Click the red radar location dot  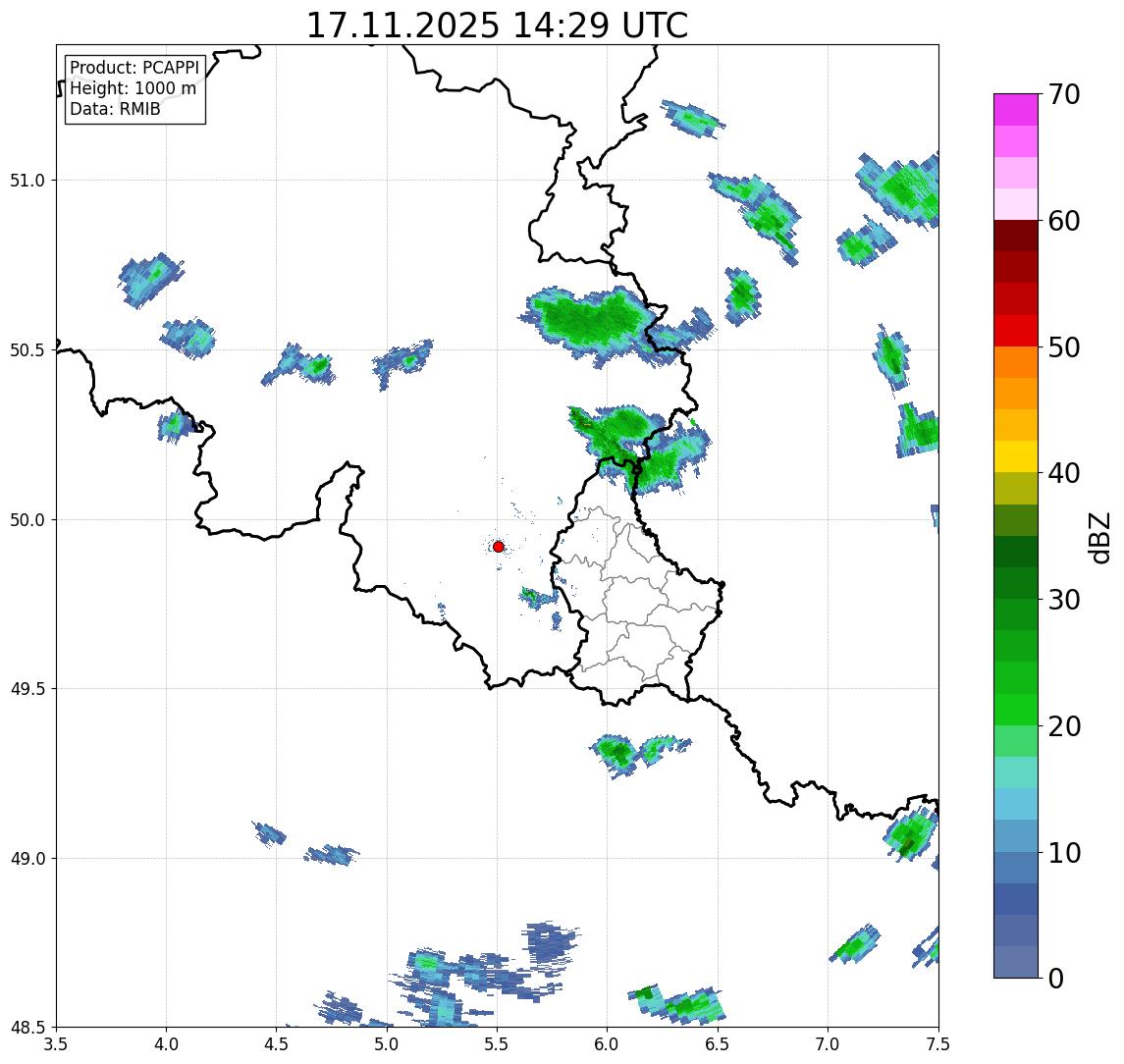tap(499, 547)
